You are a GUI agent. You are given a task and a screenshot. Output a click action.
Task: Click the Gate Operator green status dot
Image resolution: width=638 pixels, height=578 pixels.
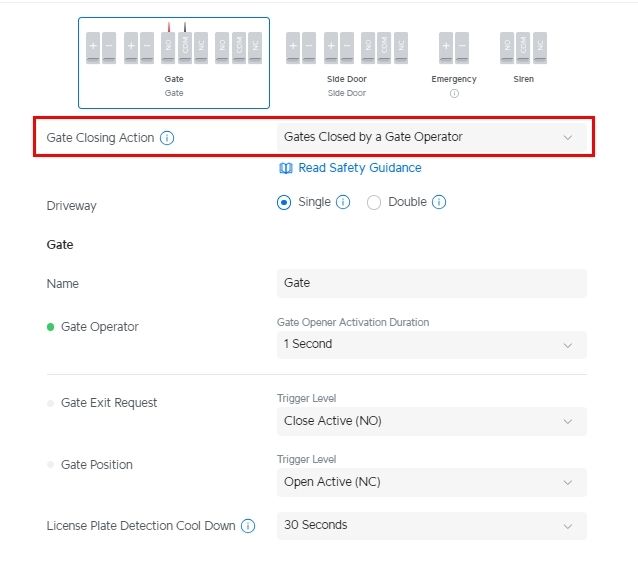pyautogui.click(x=51, y=327)
